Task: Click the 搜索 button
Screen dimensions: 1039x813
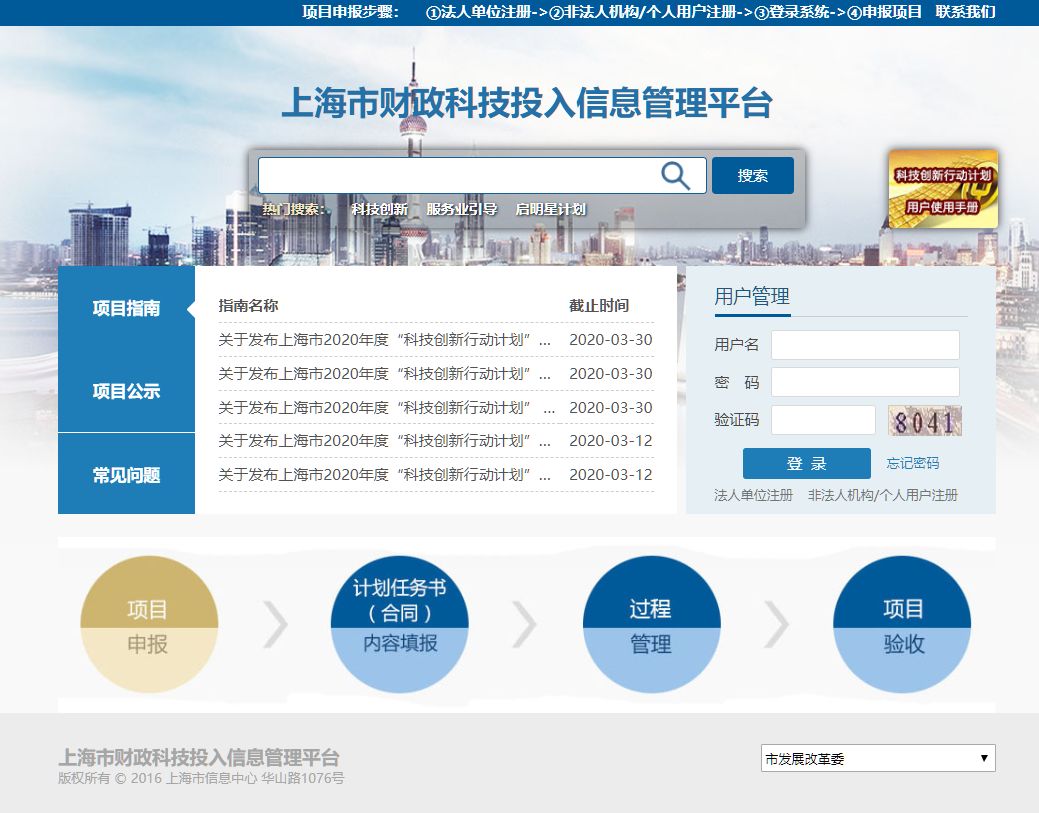Action: point(753,176)
